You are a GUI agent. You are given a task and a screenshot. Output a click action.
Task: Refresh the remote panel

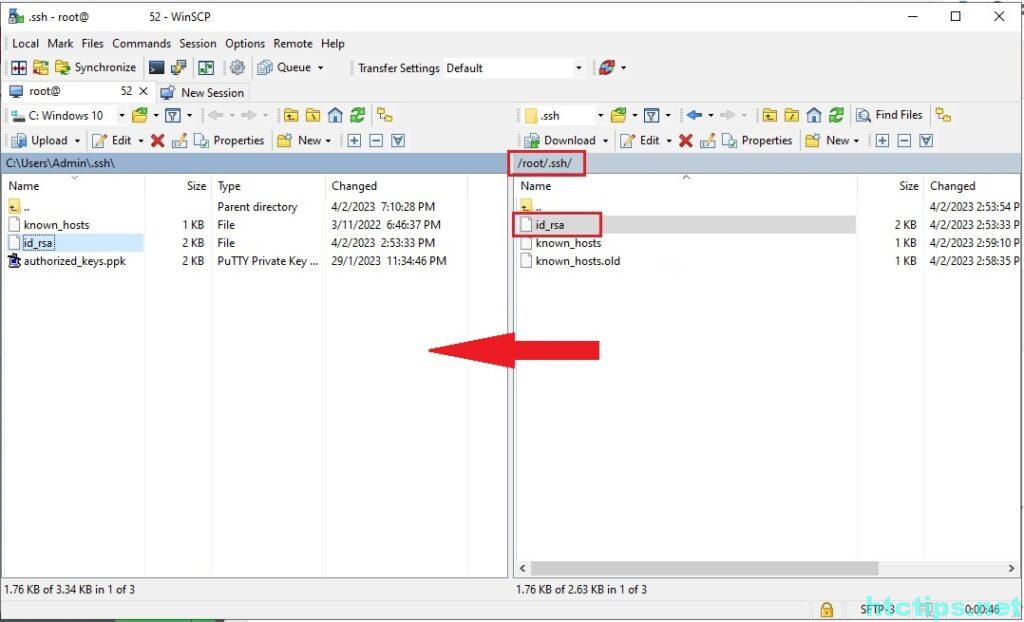(836, 116)
